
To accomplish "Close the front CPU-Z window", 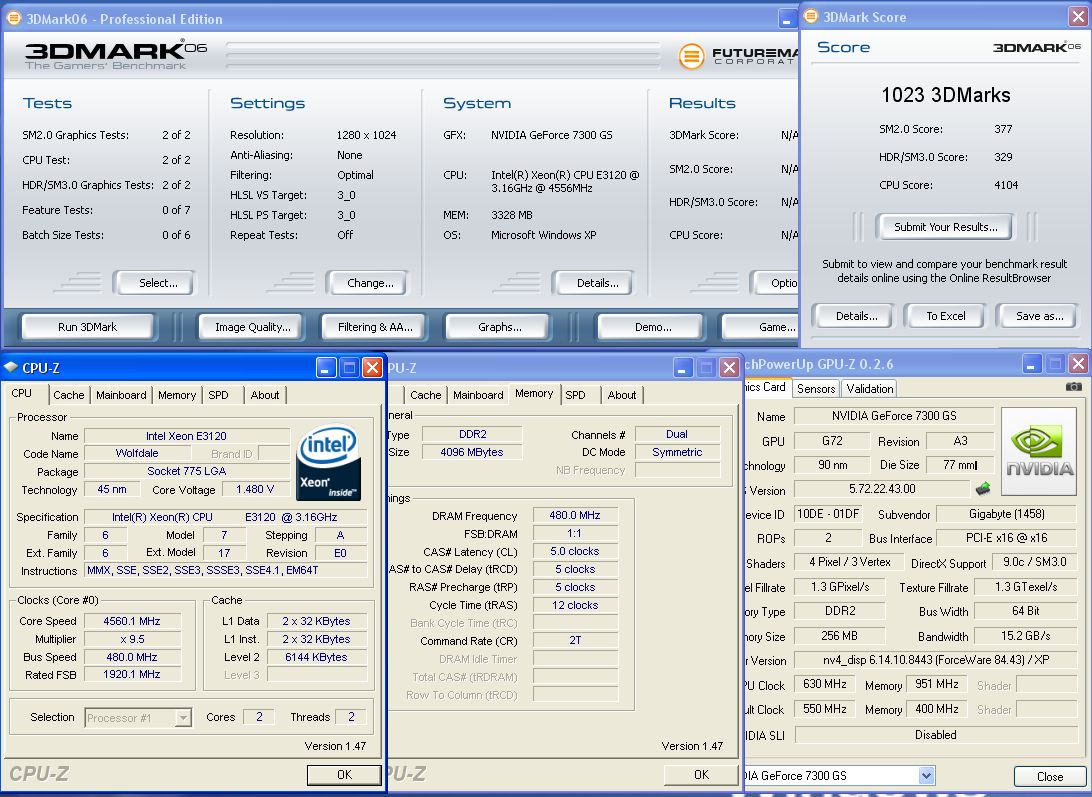I will [x=373, y=367].
